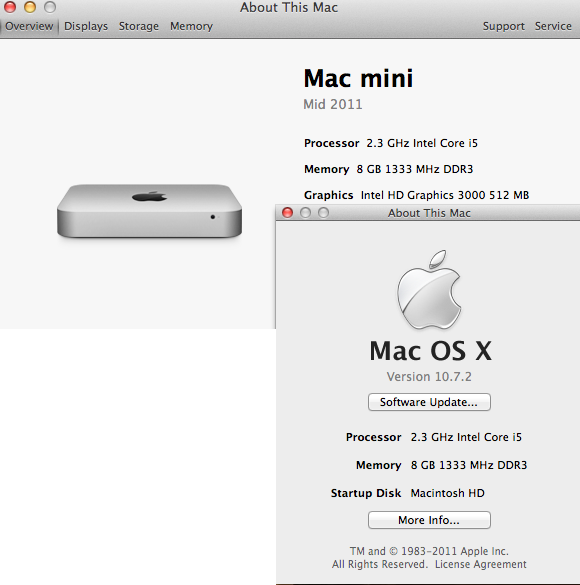580x585 pixels.
Task: Click the large silver Apple logo
Action: click(429, 290)
